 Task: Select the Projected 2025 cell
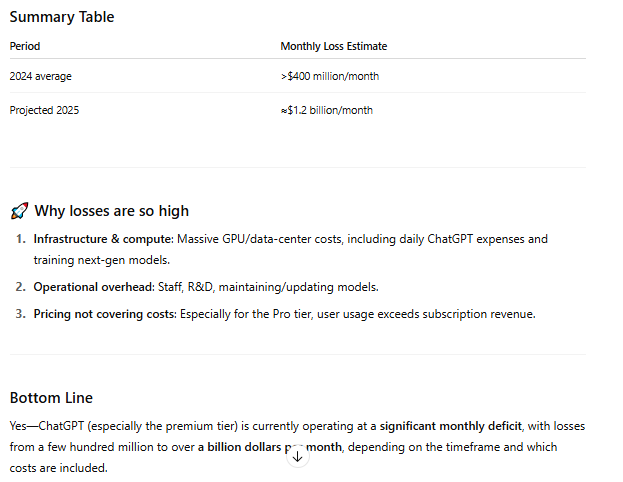(x=44, y=110)
